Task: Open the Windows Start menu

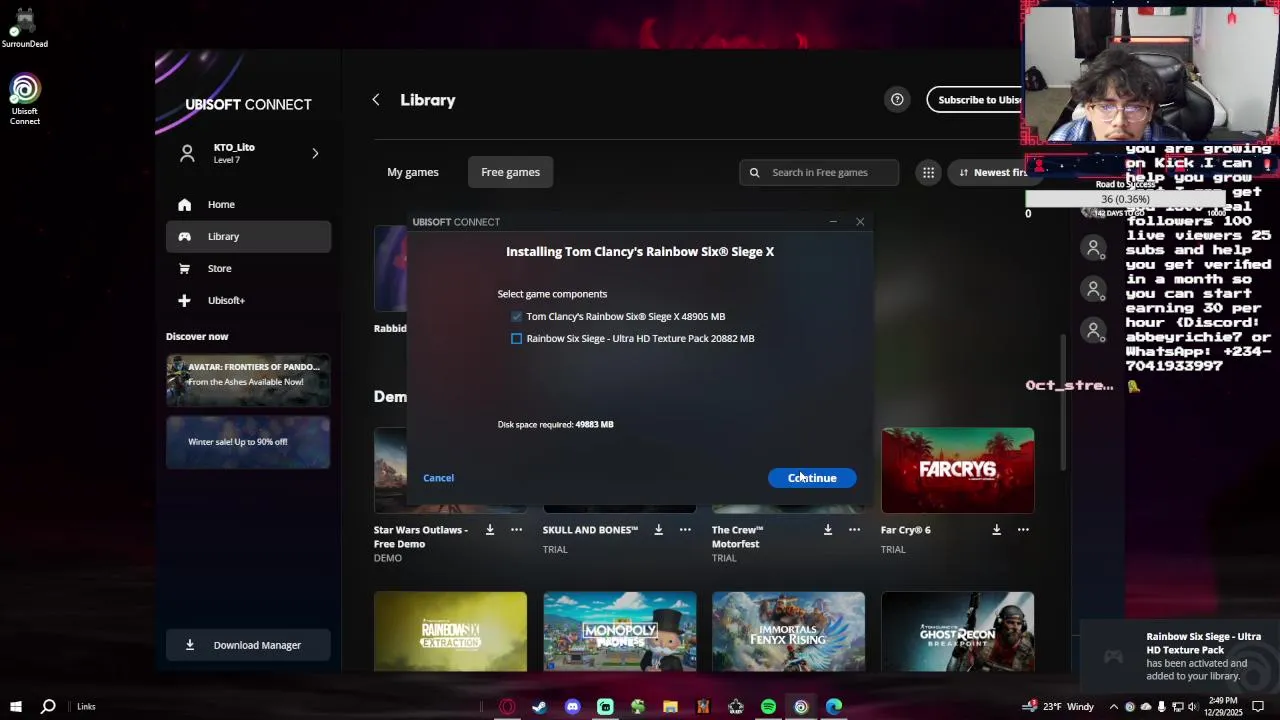Action: [16, 707]
